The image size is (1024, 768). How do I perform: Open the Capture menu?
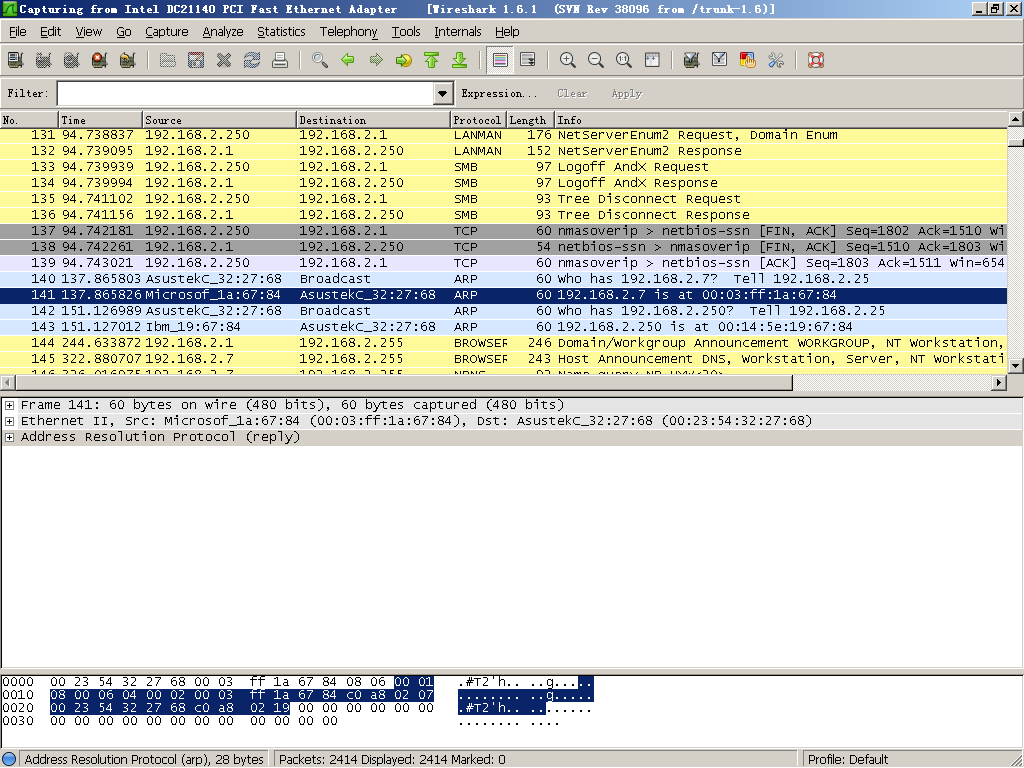coord(167,32)
